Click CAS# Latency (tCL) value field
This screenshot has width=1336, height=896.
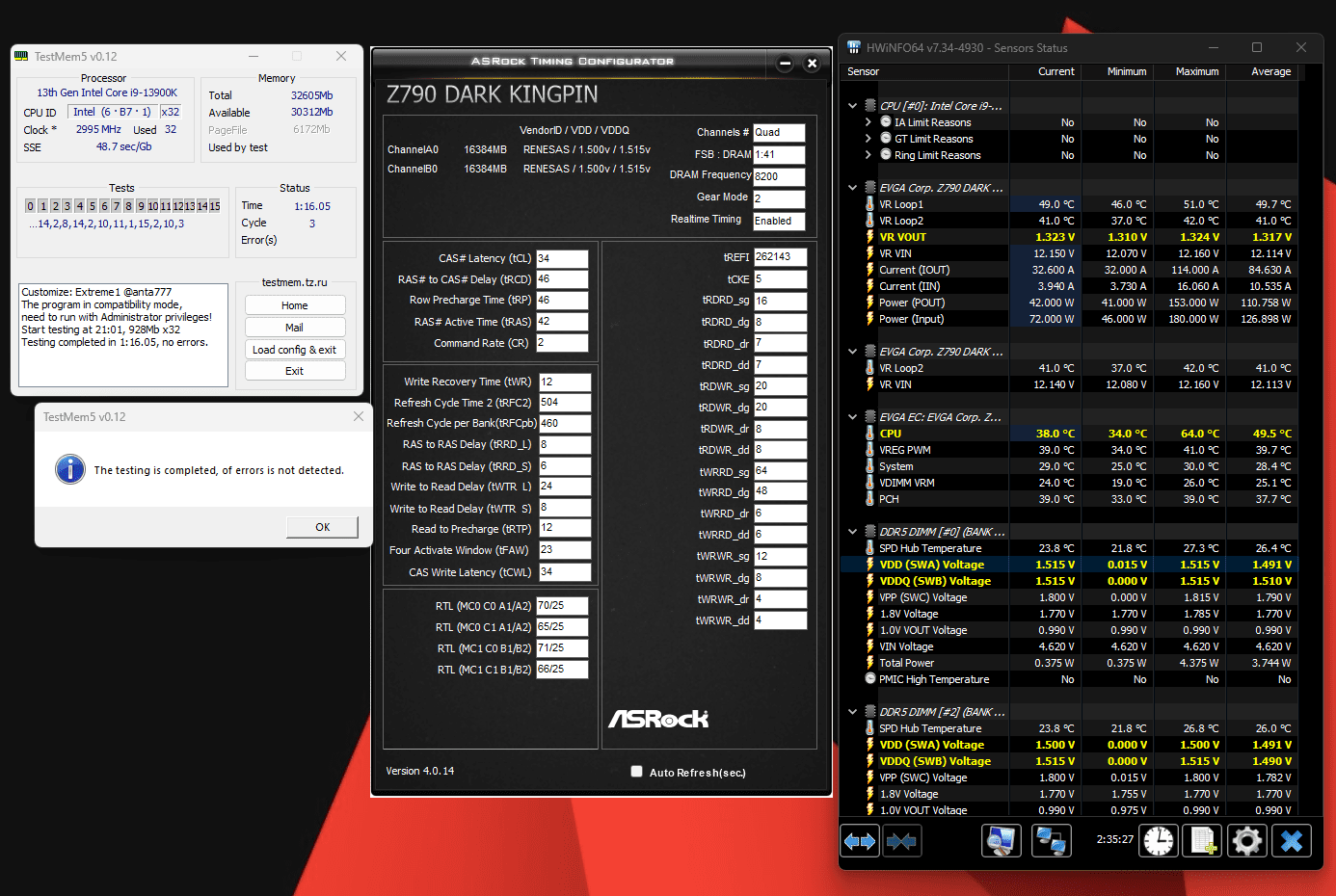click(562, 258)
